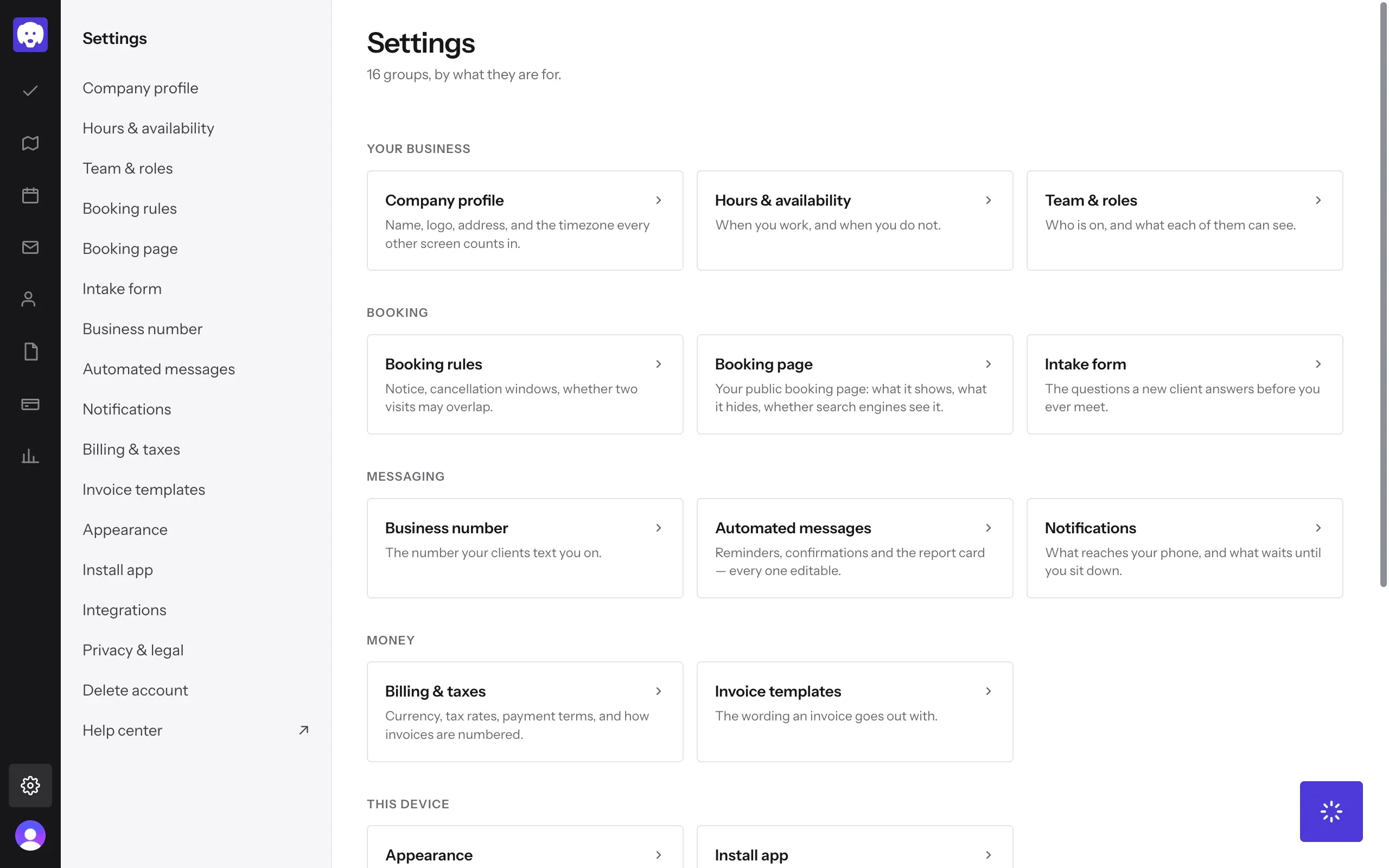Click the external arrow beside Help center

[x=304, y=730]
